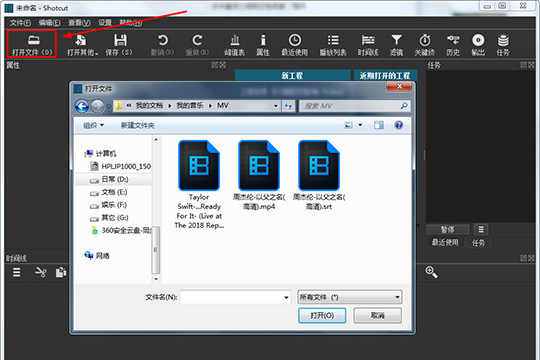This screenshot has height=360, width=540.
Task: Click the Redo toolbar icon
Action: pyautogui.click(x=197, y=40)
